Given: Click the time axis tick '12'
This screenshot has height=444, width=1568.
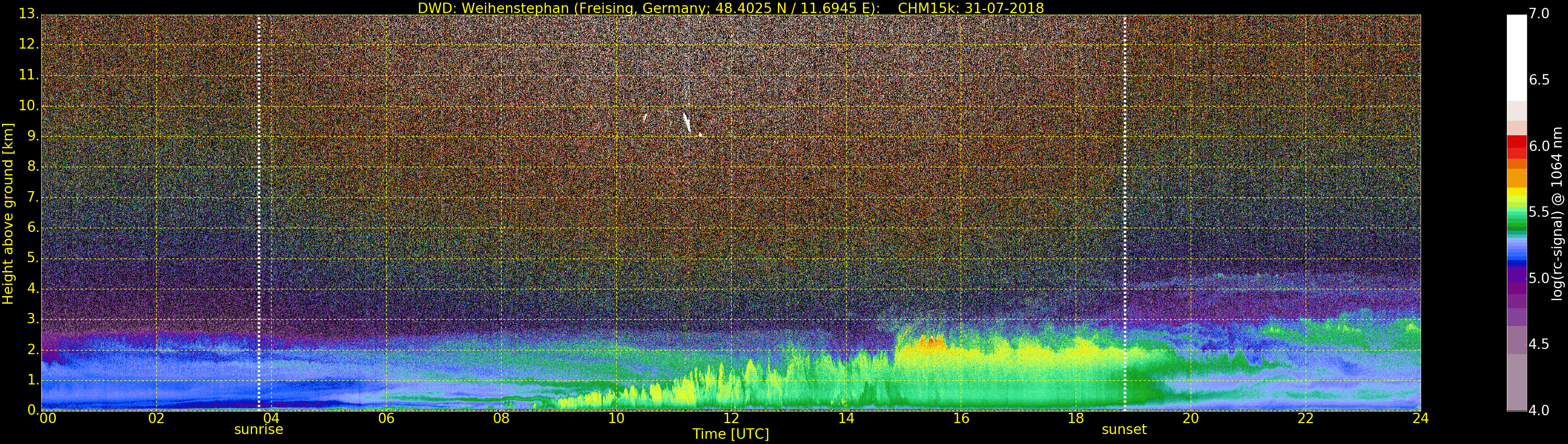Looking at the screenshot, I should pos(731,418).
